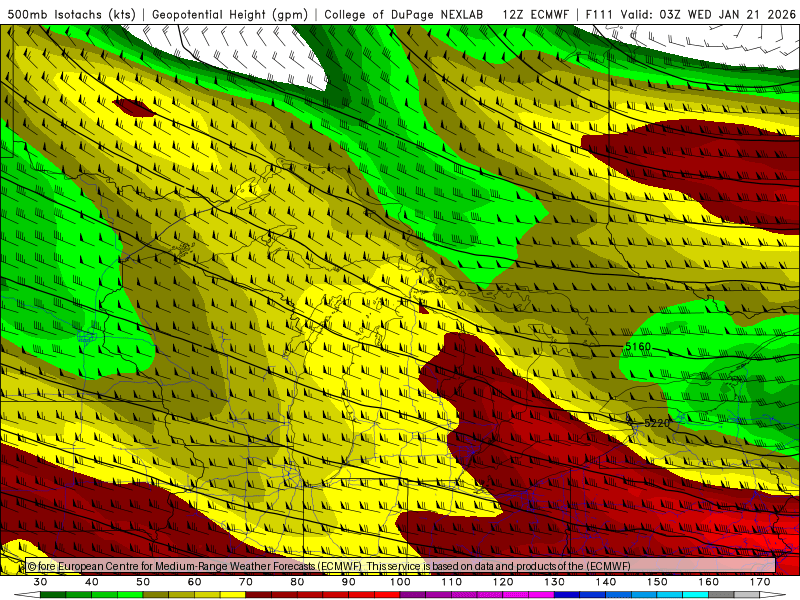800x600 pixels.
Task: Click the 100 knot color bar label
Action: 401,582
